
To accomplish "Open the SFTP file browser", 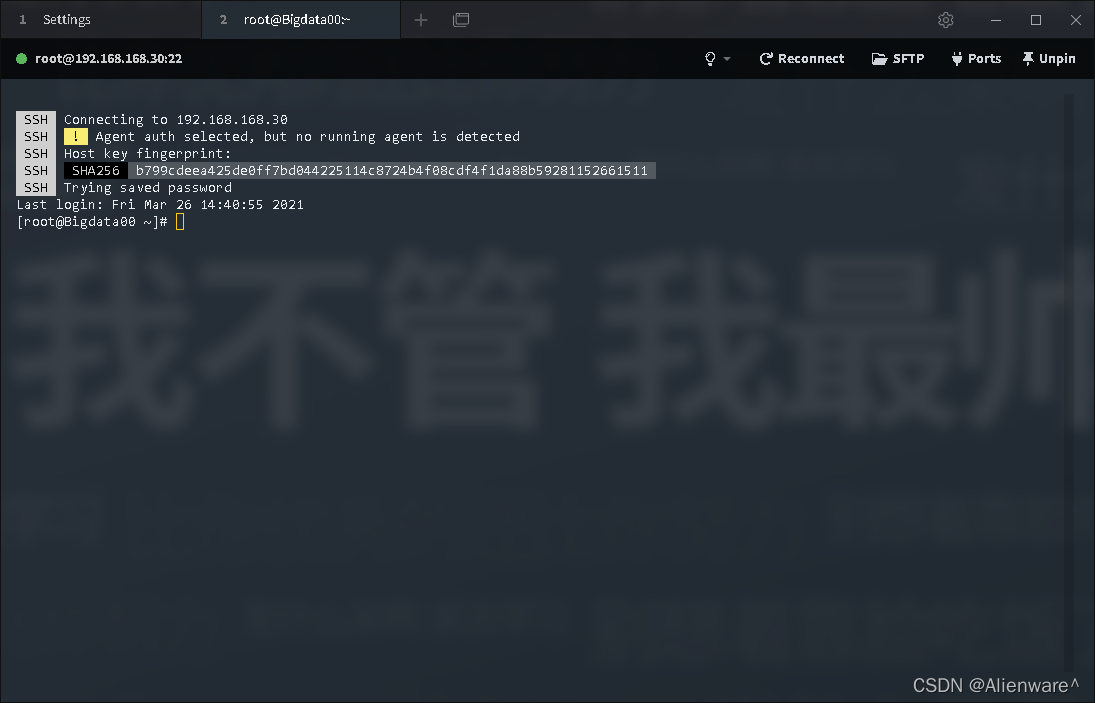I will click(897, 58).
